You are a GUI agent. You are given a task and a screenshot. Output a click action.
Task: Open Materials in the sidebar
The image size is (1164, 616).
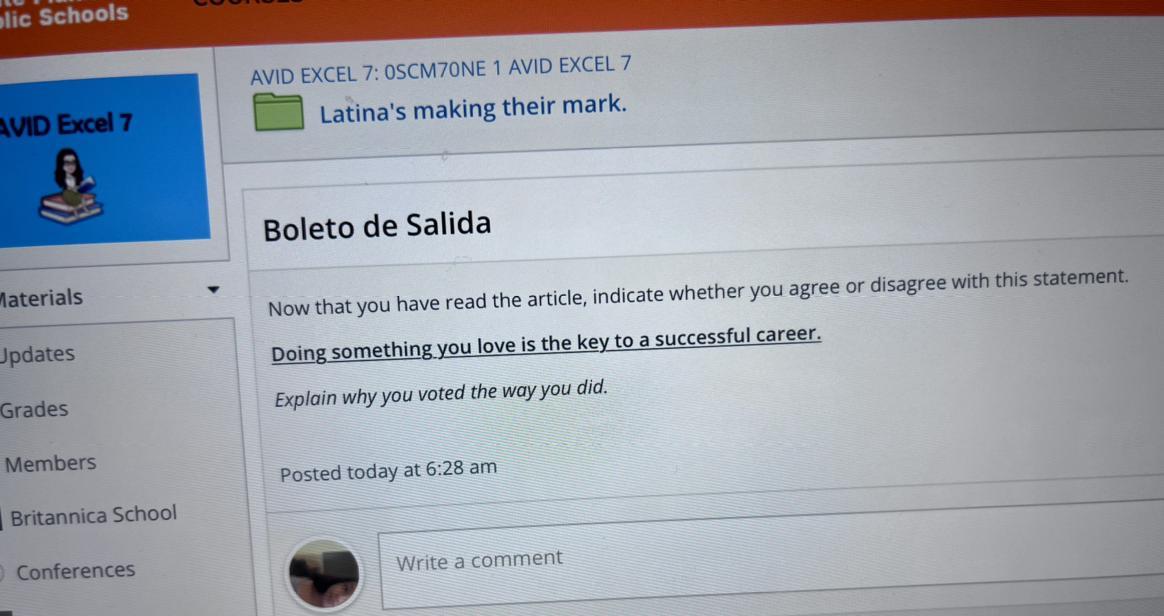click(x=42, y=298)
